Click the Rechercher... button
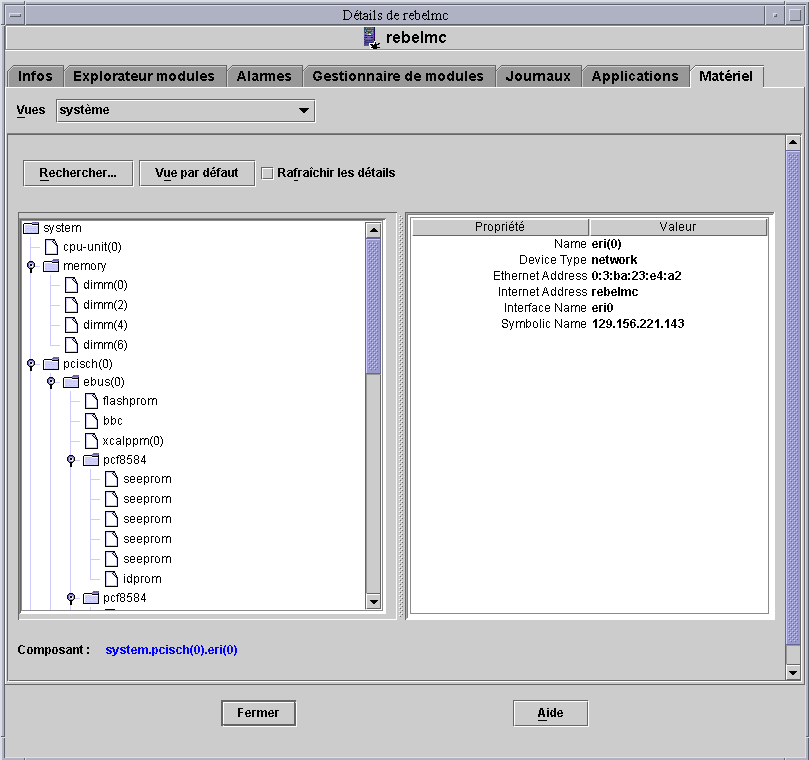 click(x=78, y=173)
